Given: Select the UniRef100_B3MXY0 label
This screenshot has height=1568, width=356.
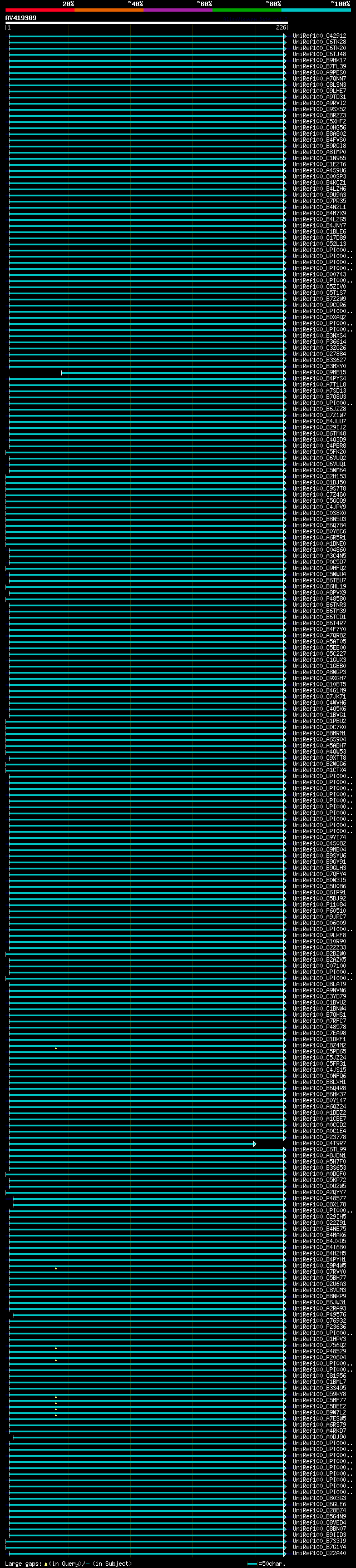Looking at the screenshot, I should click(x=319, y=367).
